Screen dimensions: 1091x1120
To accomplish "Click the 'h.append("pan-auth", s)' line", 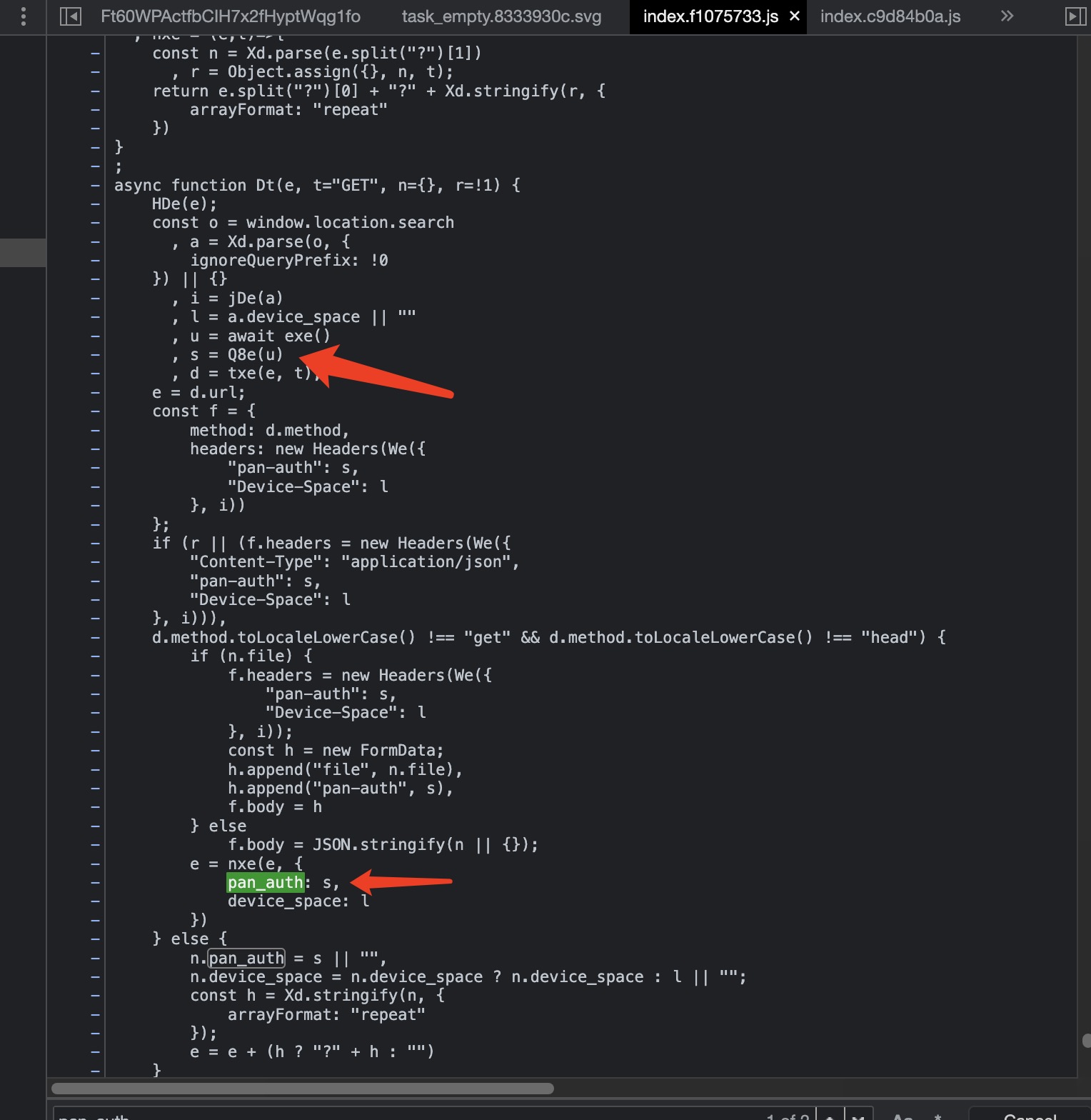I will coord(341,788).
